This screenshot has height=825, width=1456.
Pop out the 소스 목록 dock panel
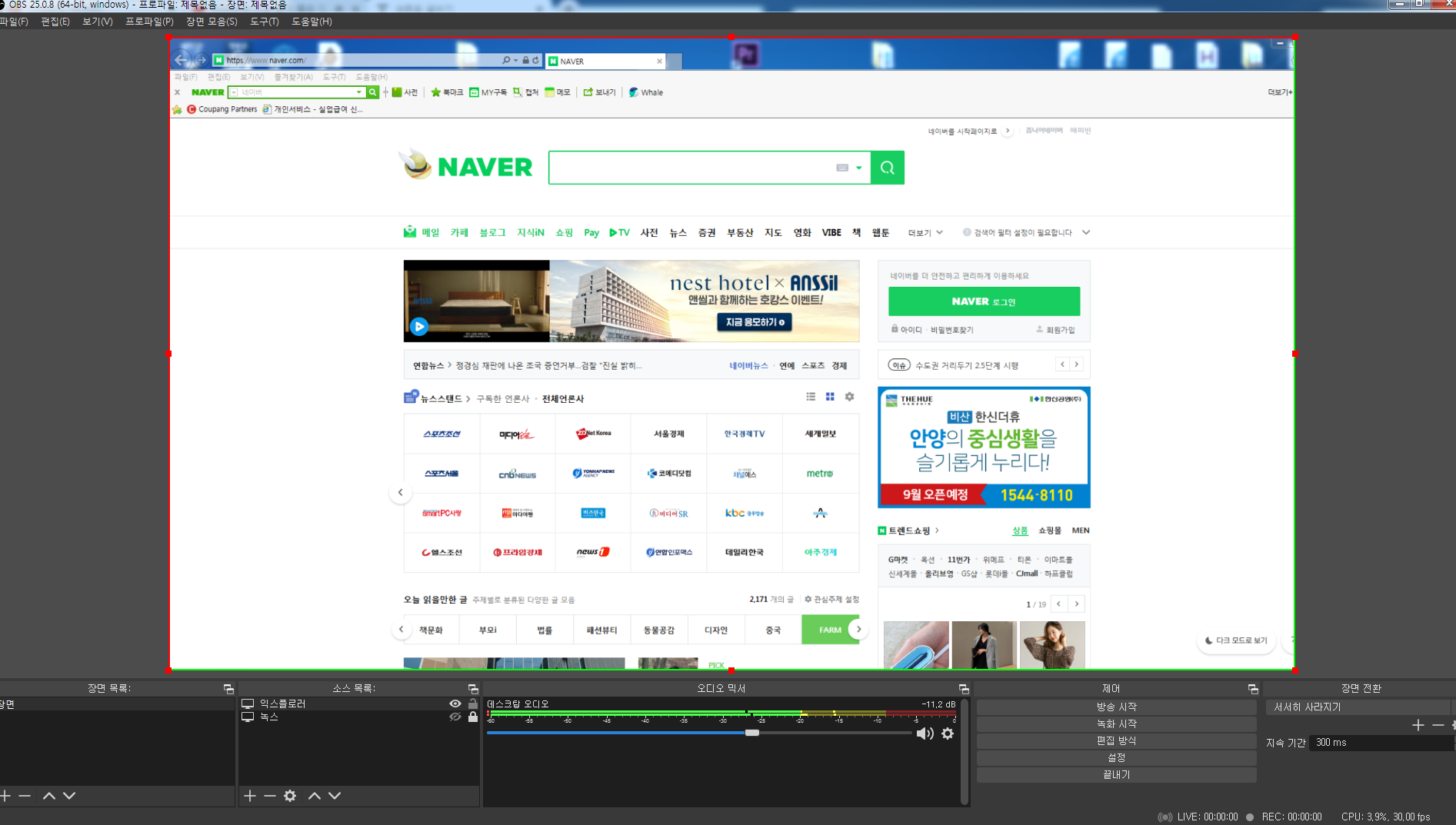click(473, 689)
